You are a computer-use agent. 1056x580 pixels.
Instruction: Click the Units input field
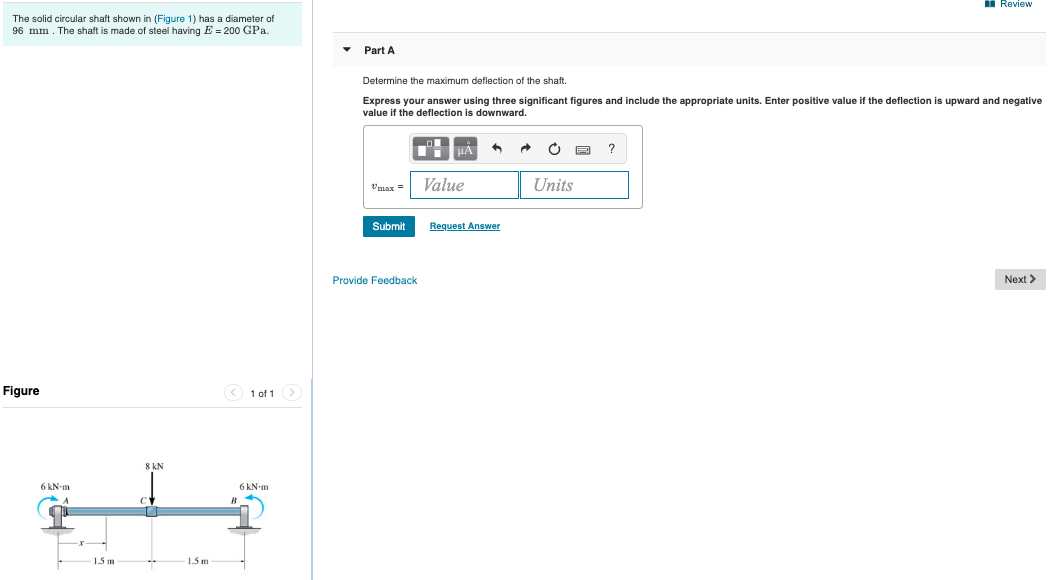pos(574,185)
